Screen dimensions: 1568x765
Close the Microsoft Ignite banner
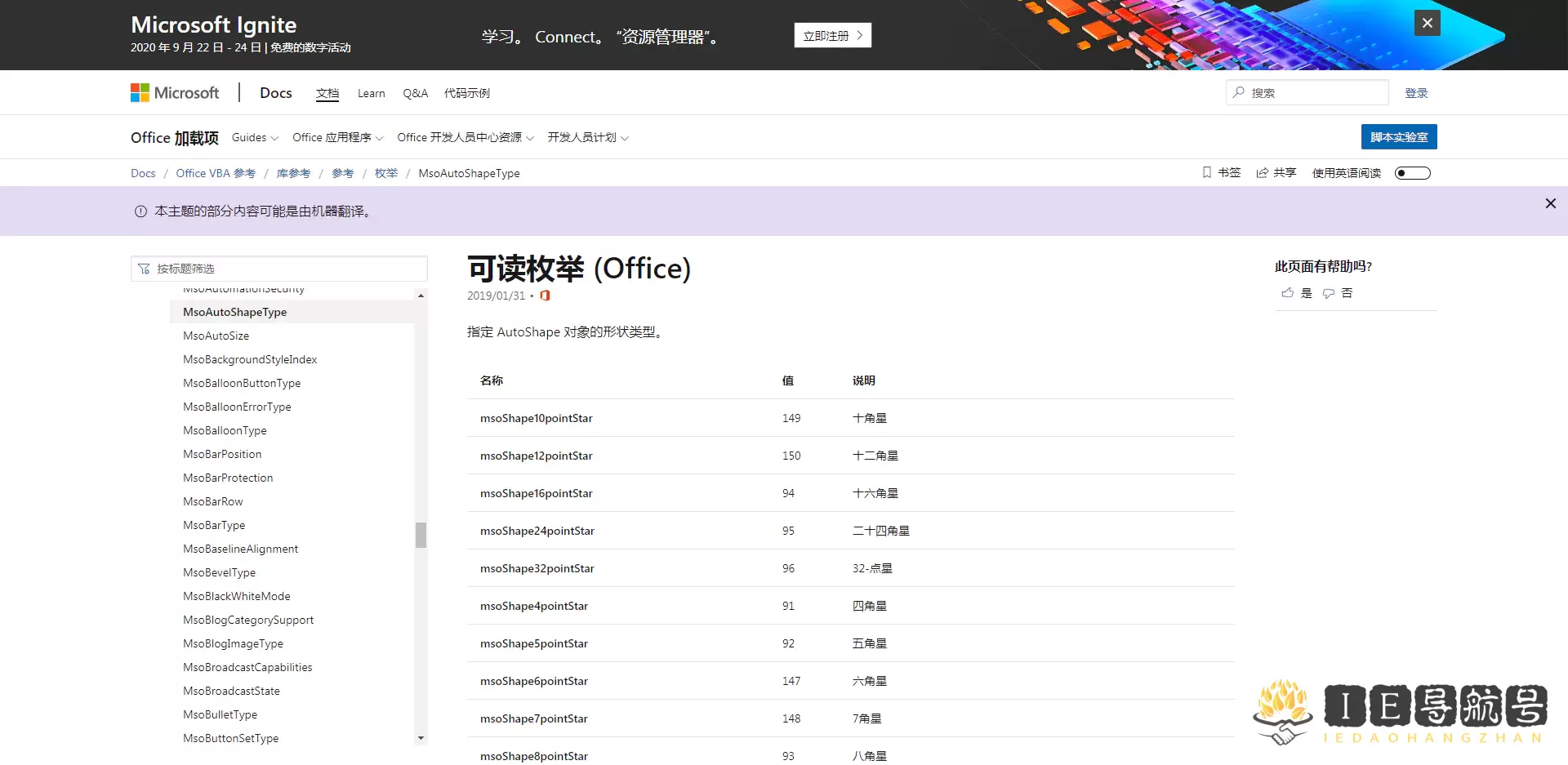point(1427,23)
